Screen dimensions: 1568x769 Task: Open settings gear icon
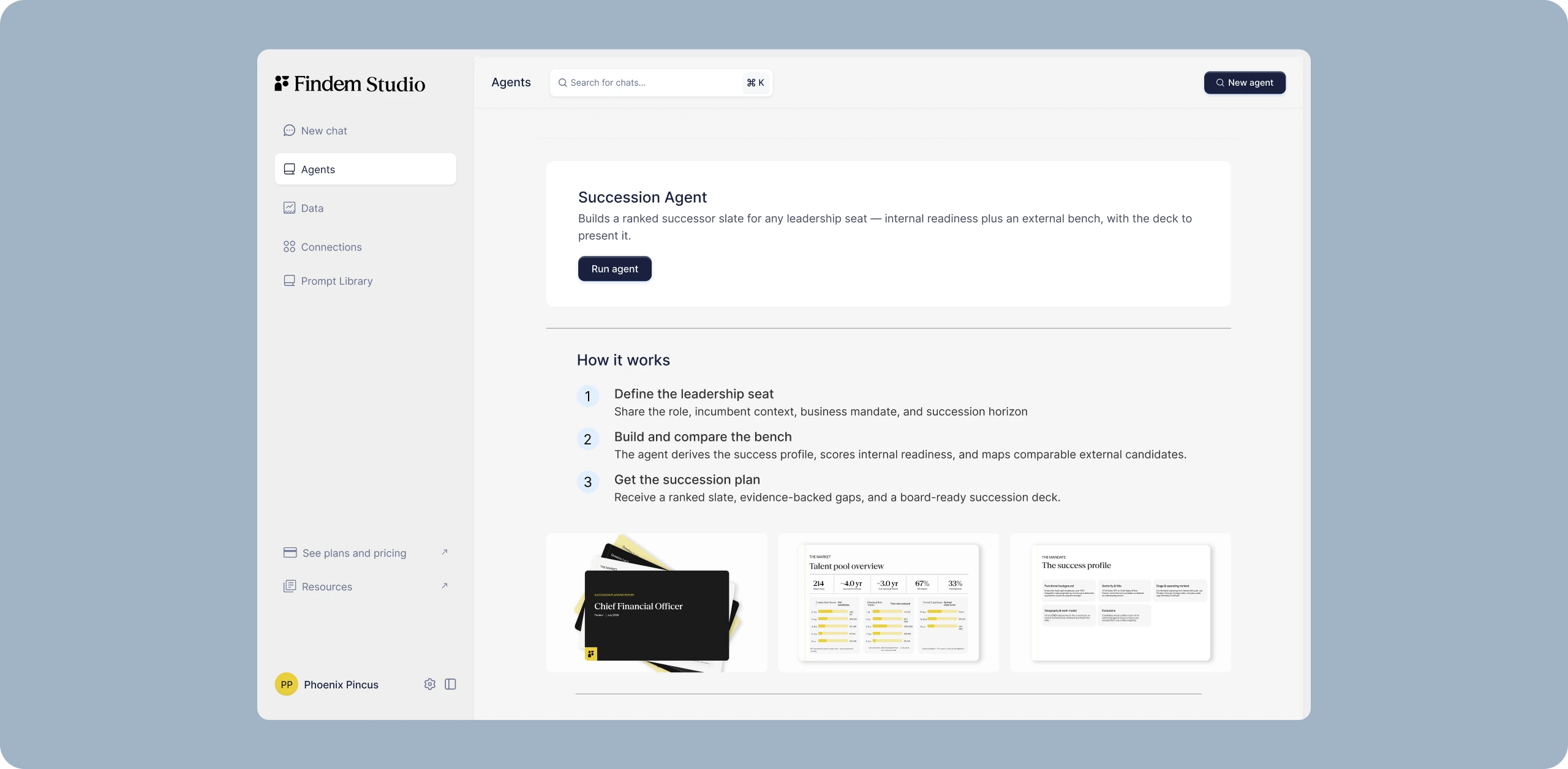point(430,685)
